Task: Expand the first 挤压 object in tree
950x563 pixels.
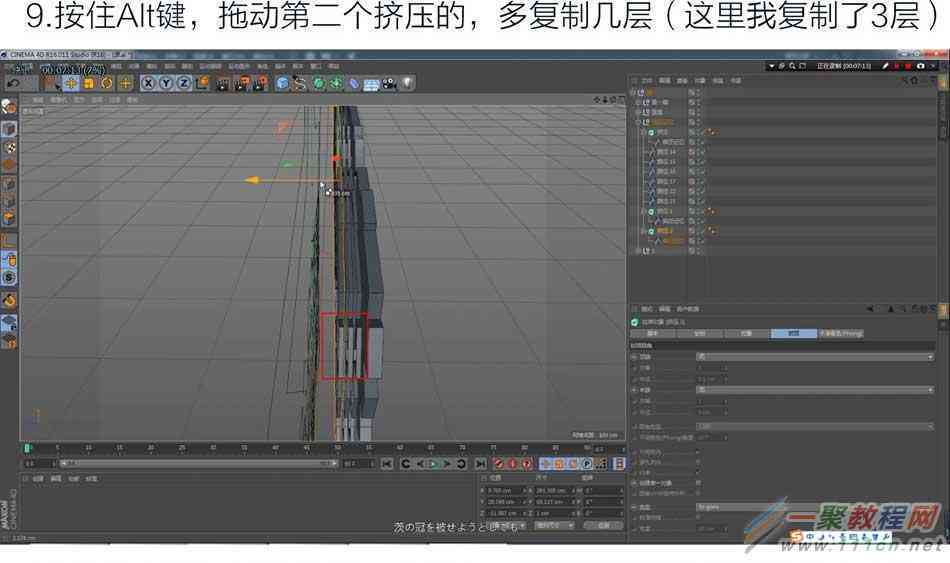Action: click(644, 132)
